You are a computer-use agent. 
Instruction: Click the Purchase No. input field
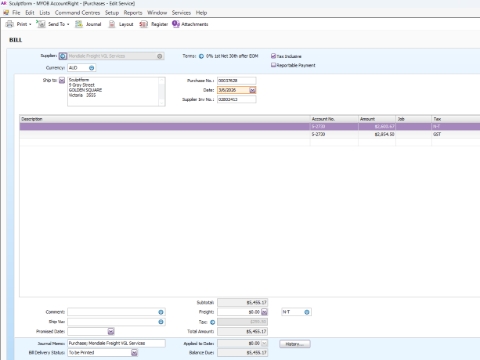point(237,81)
